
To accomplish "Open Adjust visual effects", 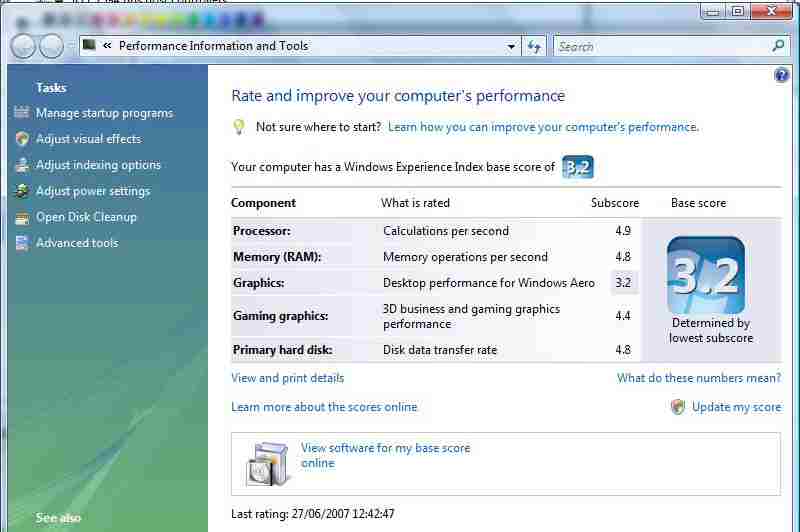I will 88,139.
